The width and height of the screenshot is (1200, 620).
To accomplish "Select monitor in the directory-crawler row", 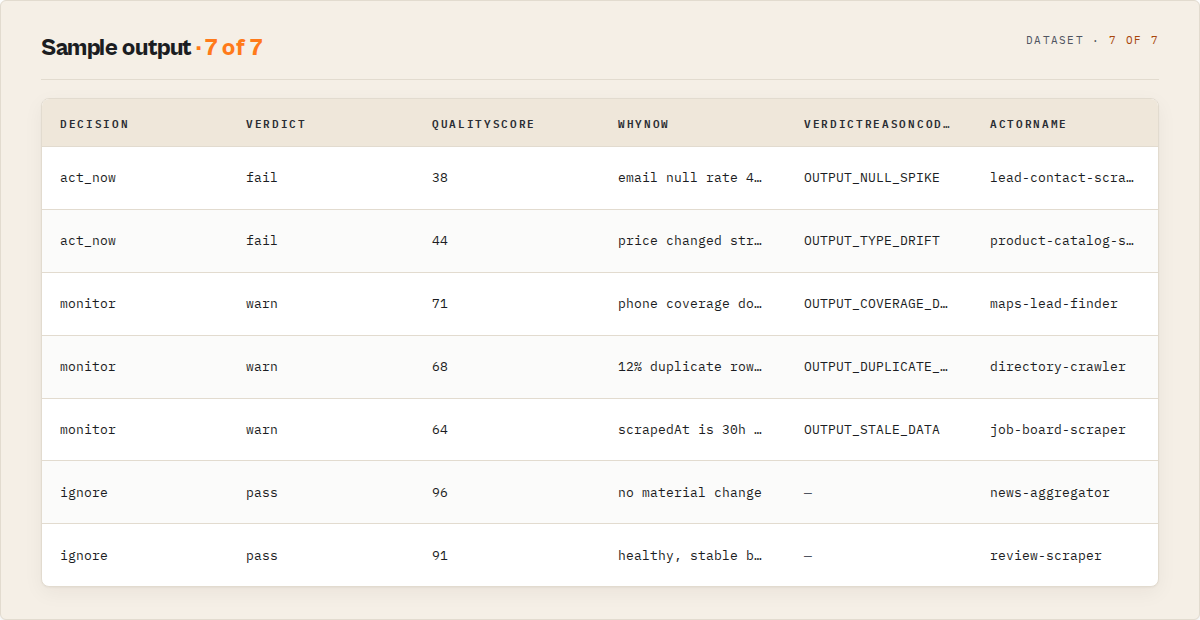I will (x=88, y=367).
